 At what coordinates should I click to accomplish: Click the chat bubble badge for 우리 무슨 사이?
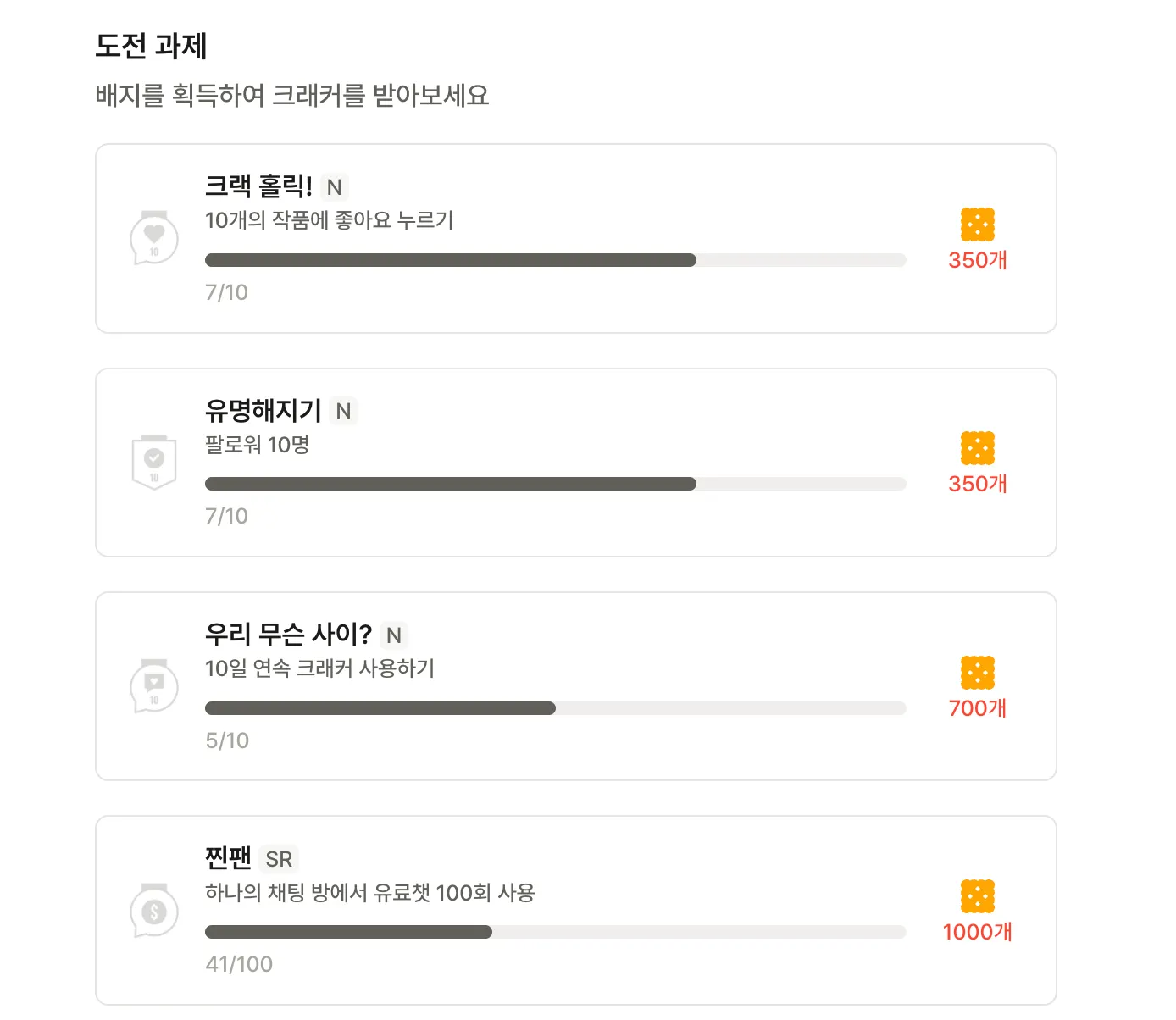pyautogui.click(x=153, y=686)
